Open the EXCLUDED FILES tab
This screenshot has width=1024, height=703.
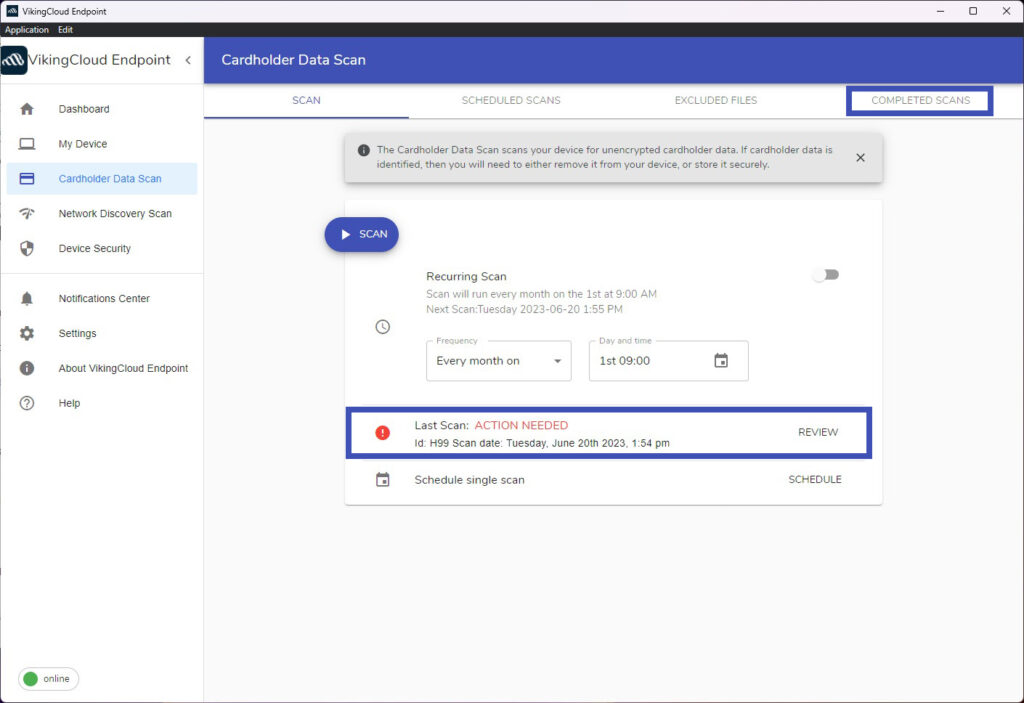[715, 100]
